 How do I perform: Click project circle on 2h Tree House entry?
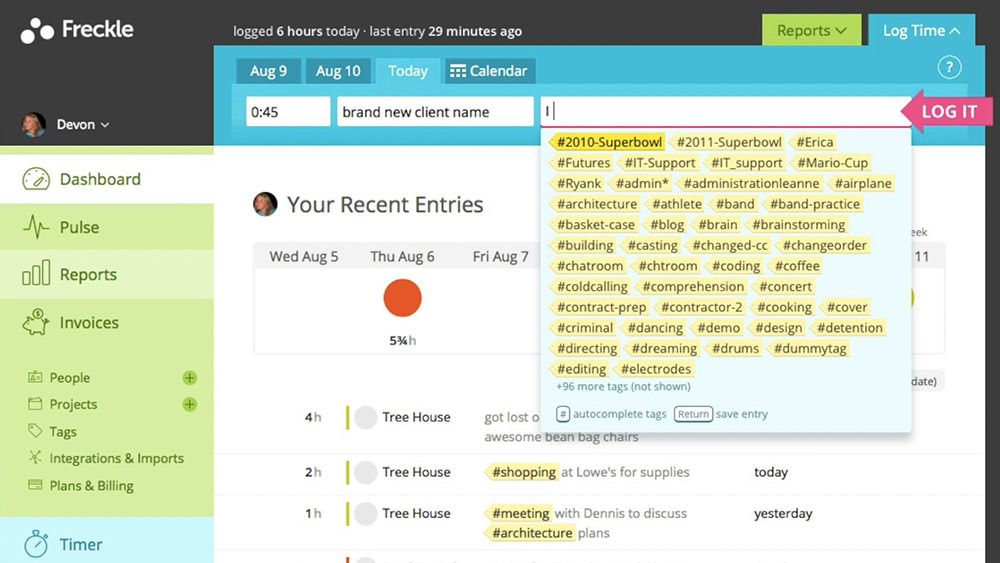[x=365, y=472]
